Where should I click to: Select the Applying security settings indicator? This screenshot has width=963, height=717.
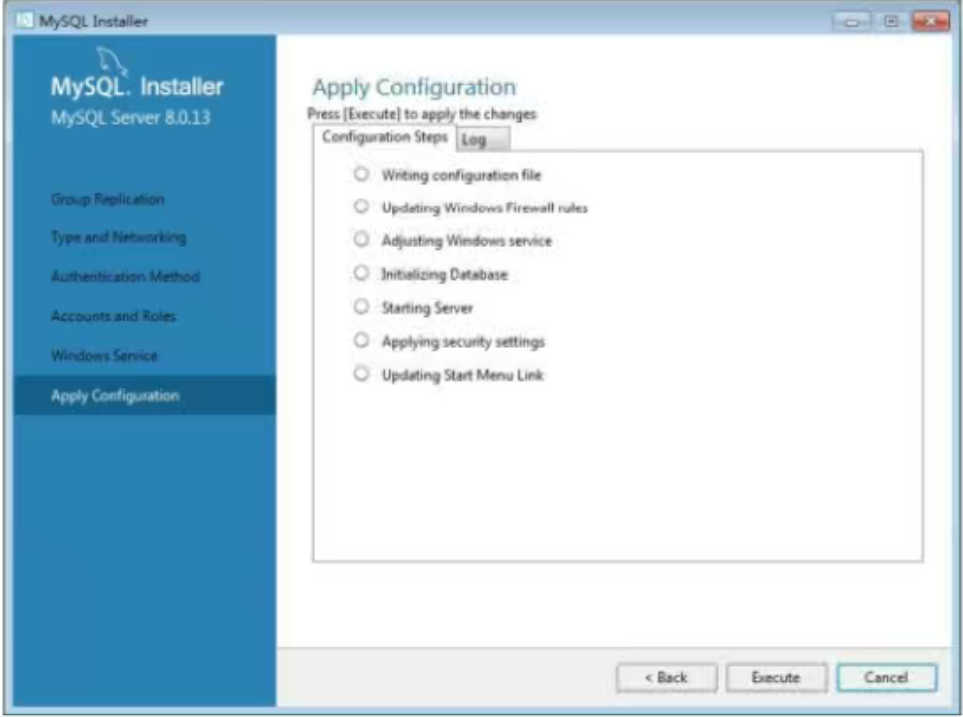361,340
